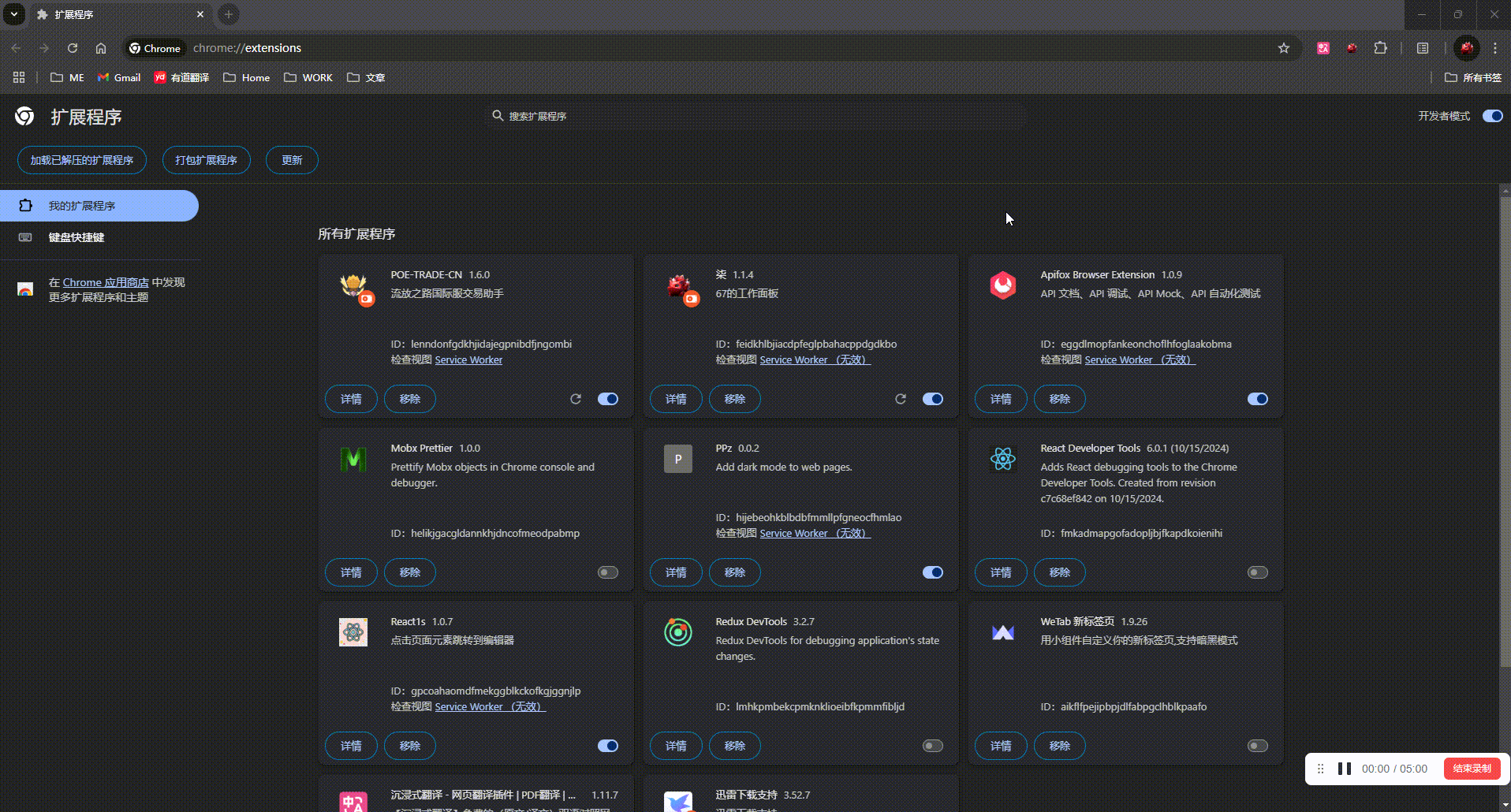
Task: Switch to the 扩展程序 browser tab
Action: point(120,14)
